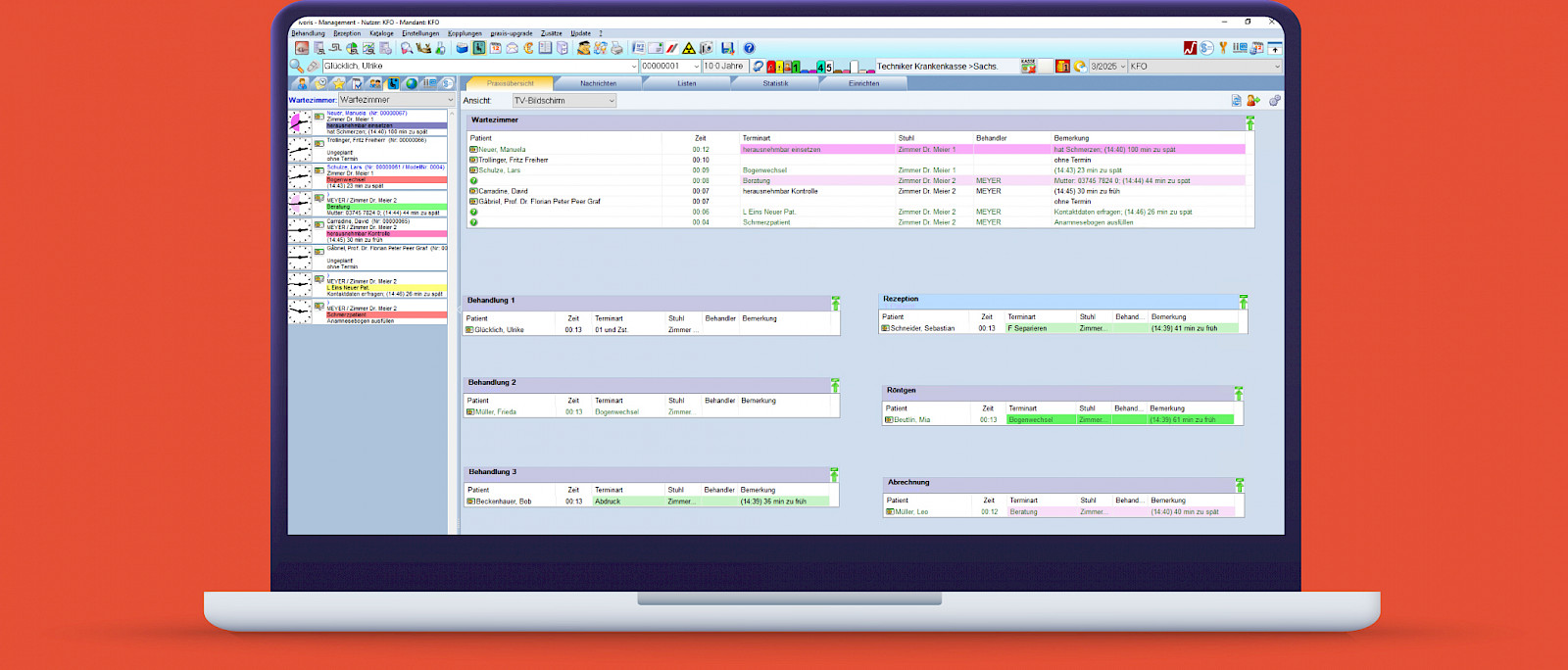This screenshot has width=1568, height=670.
Task: Open the Einstellungen menu
Action: point(420,33)
